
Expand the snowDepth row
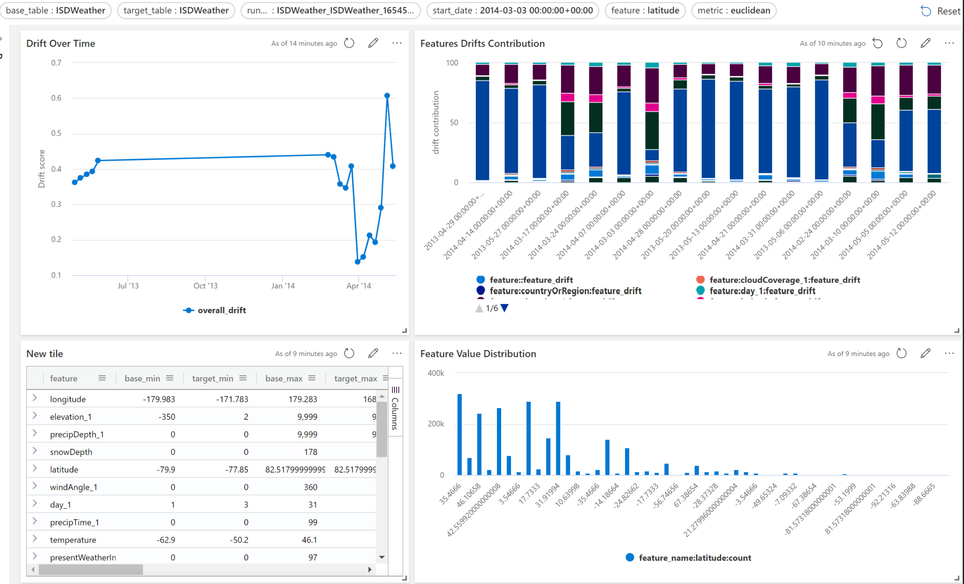click(x=35, y=451)
